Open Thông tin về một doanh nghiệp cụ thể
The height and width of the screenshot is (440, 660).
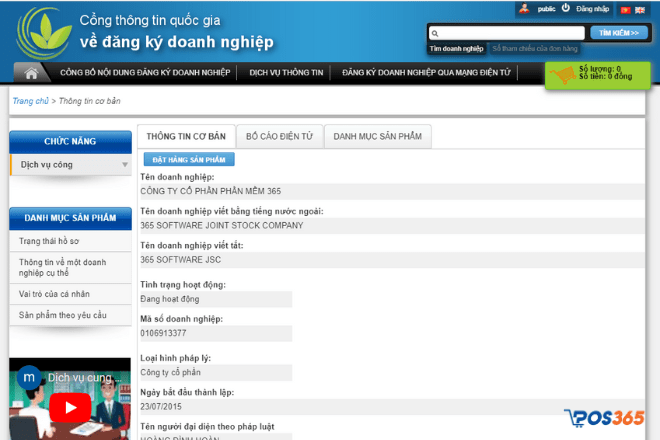[70, 267]
